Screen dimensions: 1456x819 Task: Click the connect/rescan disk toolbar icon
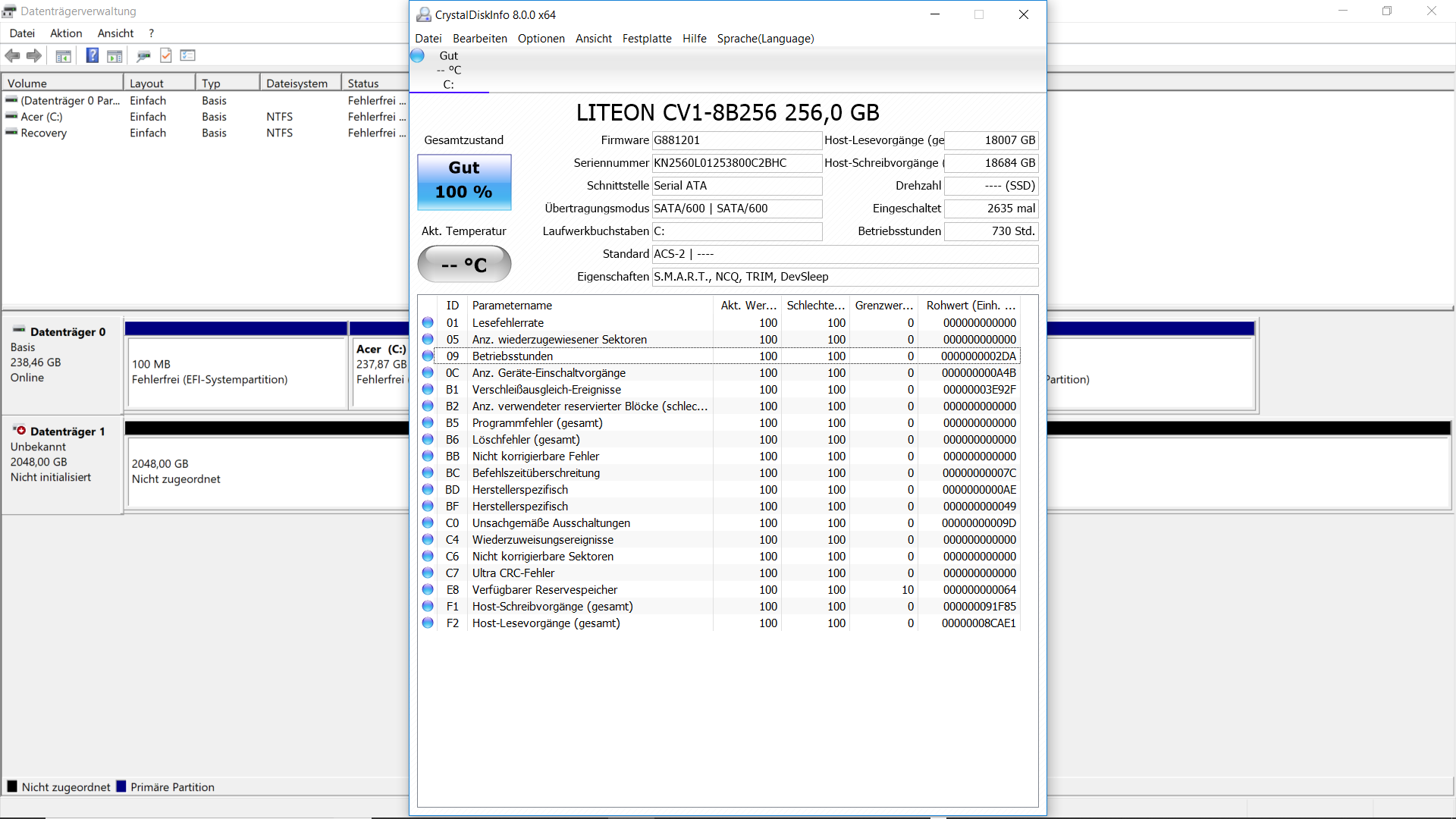click(x=143, y=55)
